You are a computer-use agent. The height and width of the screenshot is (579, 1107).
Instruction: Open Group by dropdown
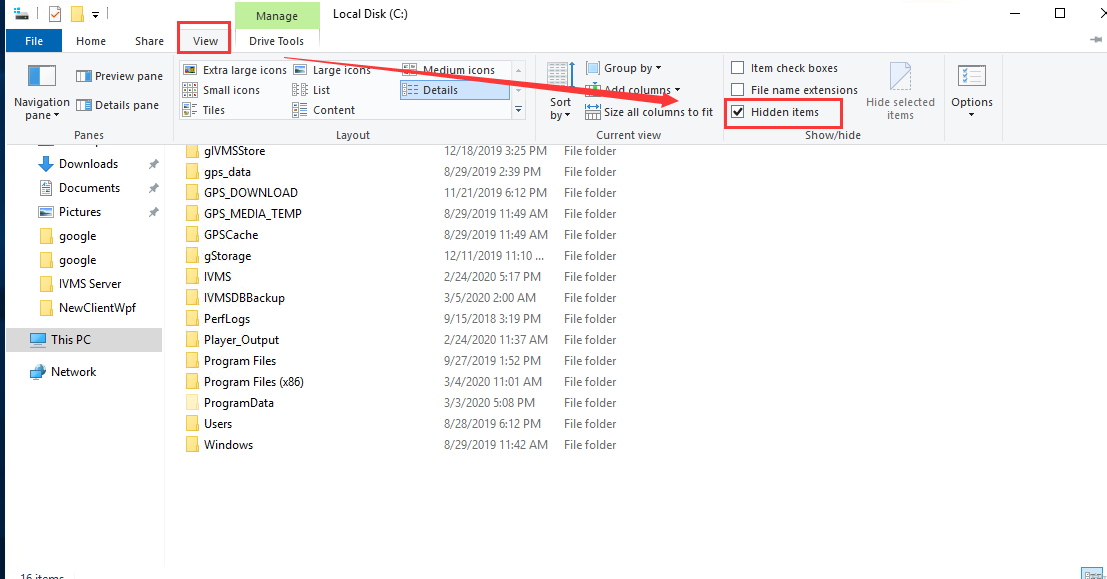(x=623, y=68)
